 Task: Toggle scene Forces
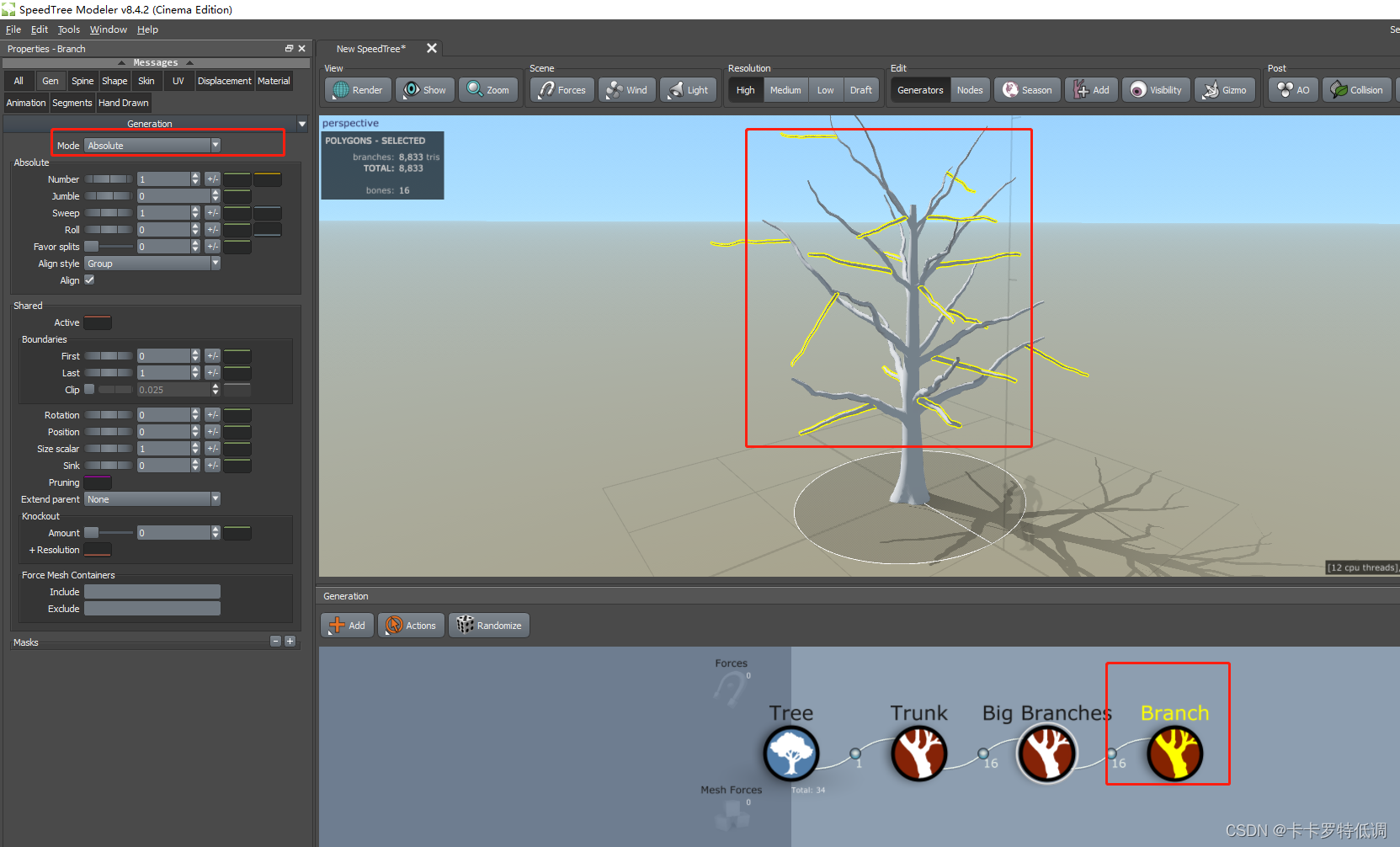tap(562, 90)
